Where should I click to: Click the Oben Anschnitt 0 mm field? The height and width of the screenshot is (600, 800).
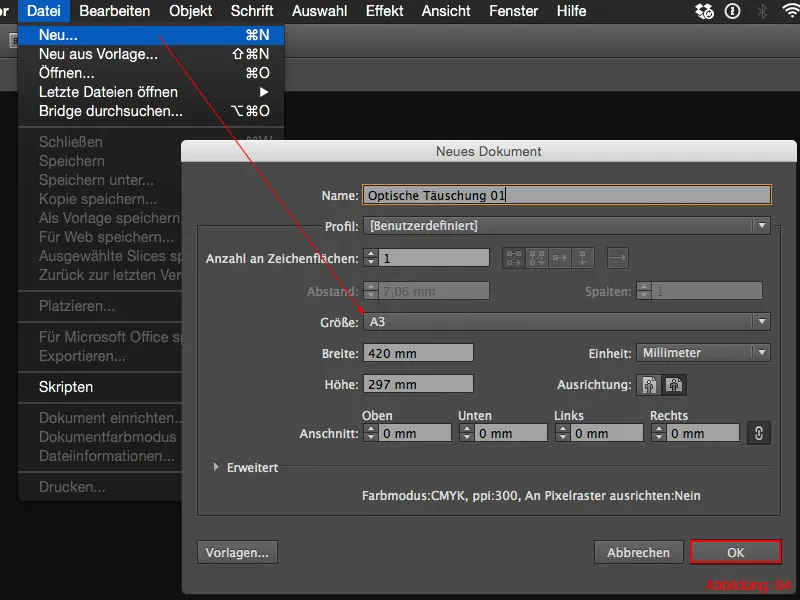point(414,433)
